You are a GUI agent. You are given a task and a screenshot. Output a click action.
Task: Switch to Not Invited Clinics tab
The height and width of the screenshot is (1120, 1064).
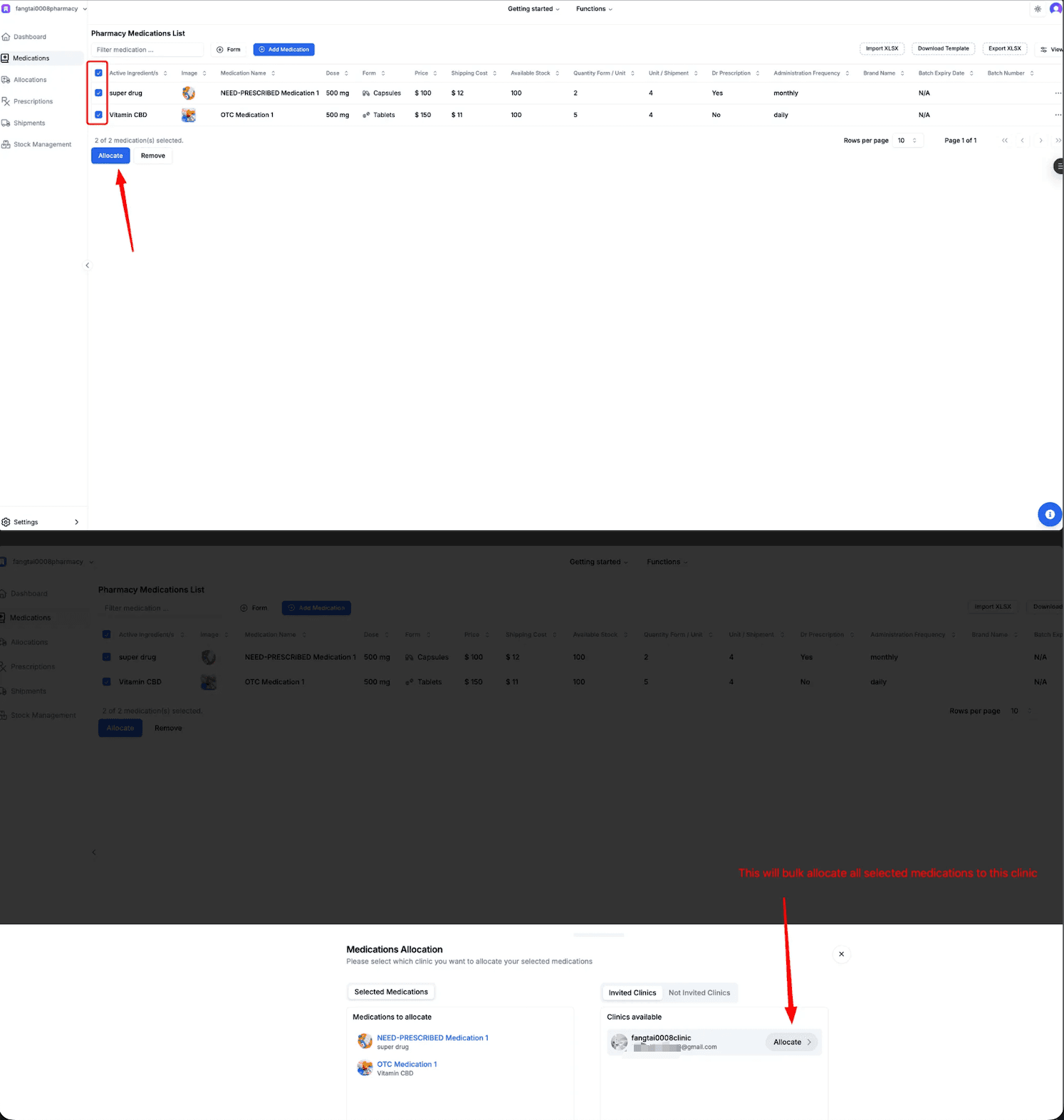pos(699,993)
